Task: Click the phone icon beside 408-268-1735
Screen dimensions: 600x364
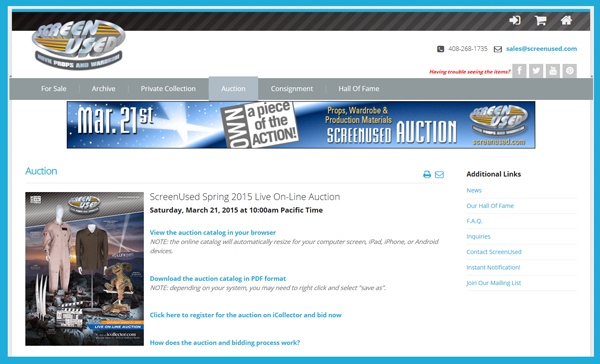Action: click(440, 49)
